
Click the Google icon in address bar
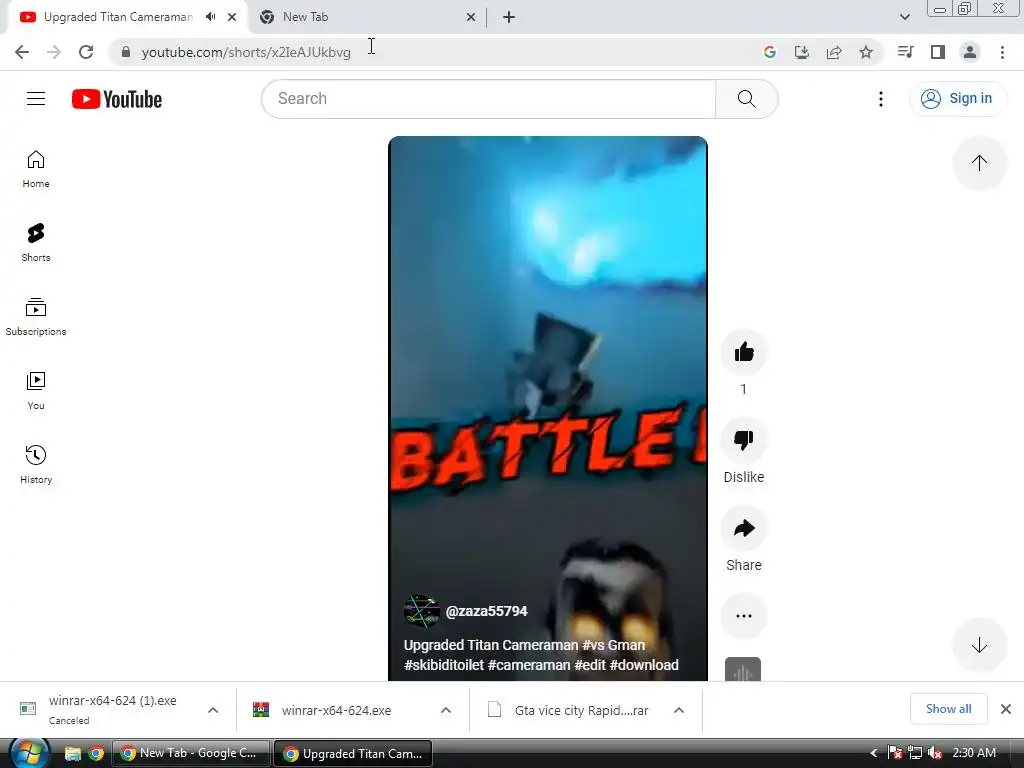coord(770,52)
